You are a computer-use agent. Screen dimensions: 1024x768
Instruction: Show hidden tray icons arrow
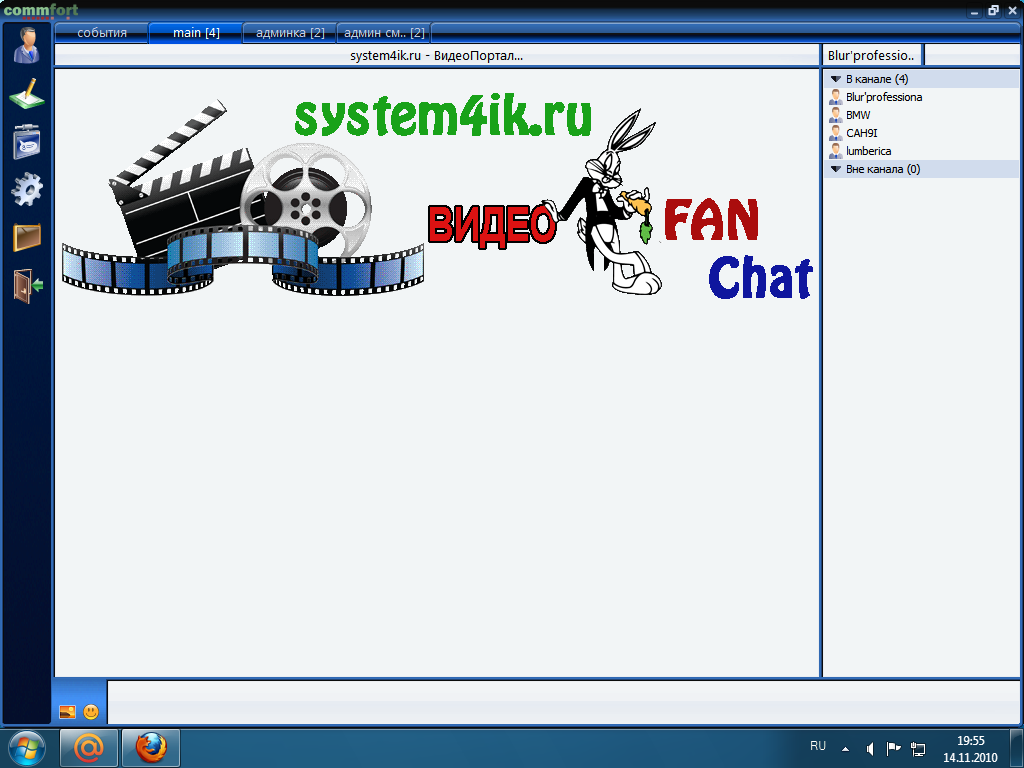point(845,748)
